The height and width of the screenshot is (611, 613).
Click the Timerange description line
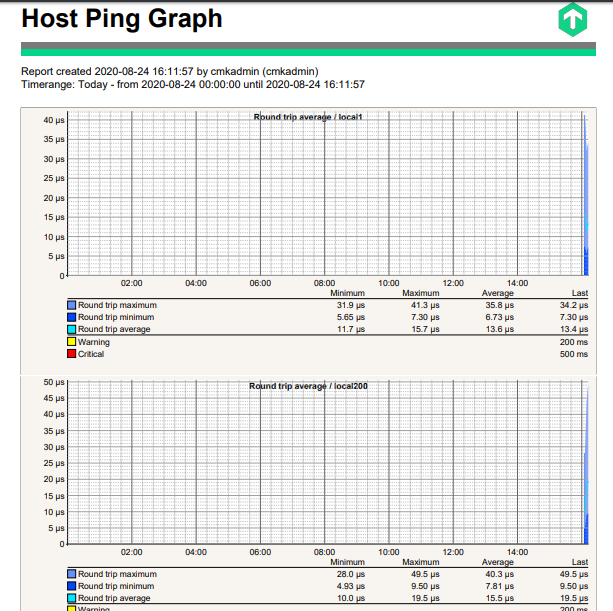192,85
